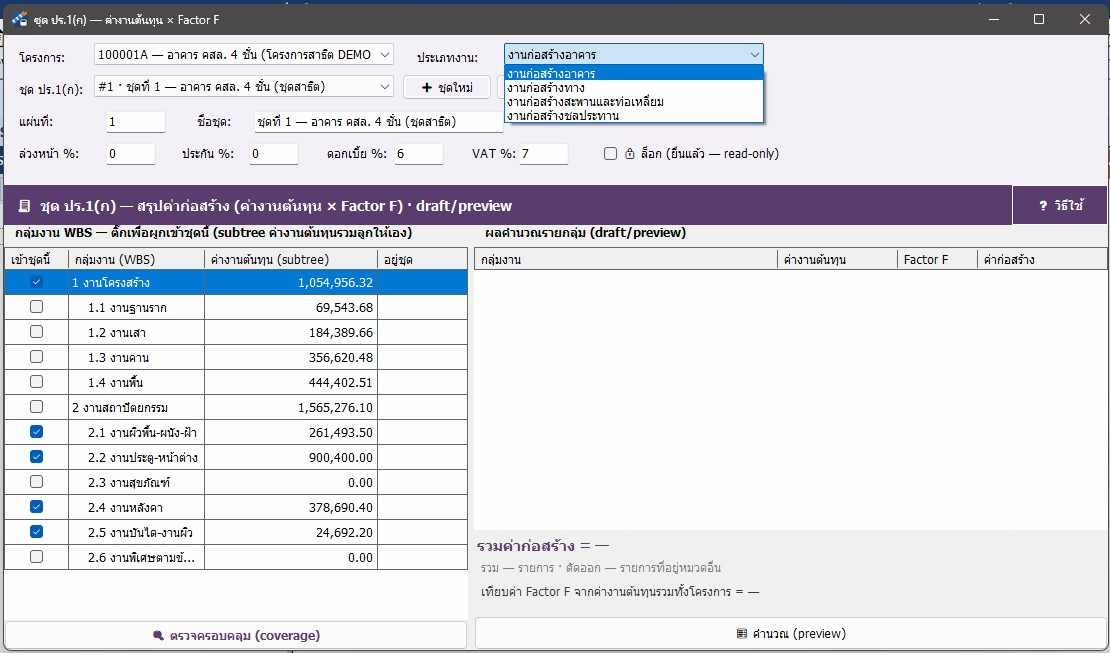Click the cost value 69,543.68
The height and width of the screenshot is (653, 1110).
point(344,307)
